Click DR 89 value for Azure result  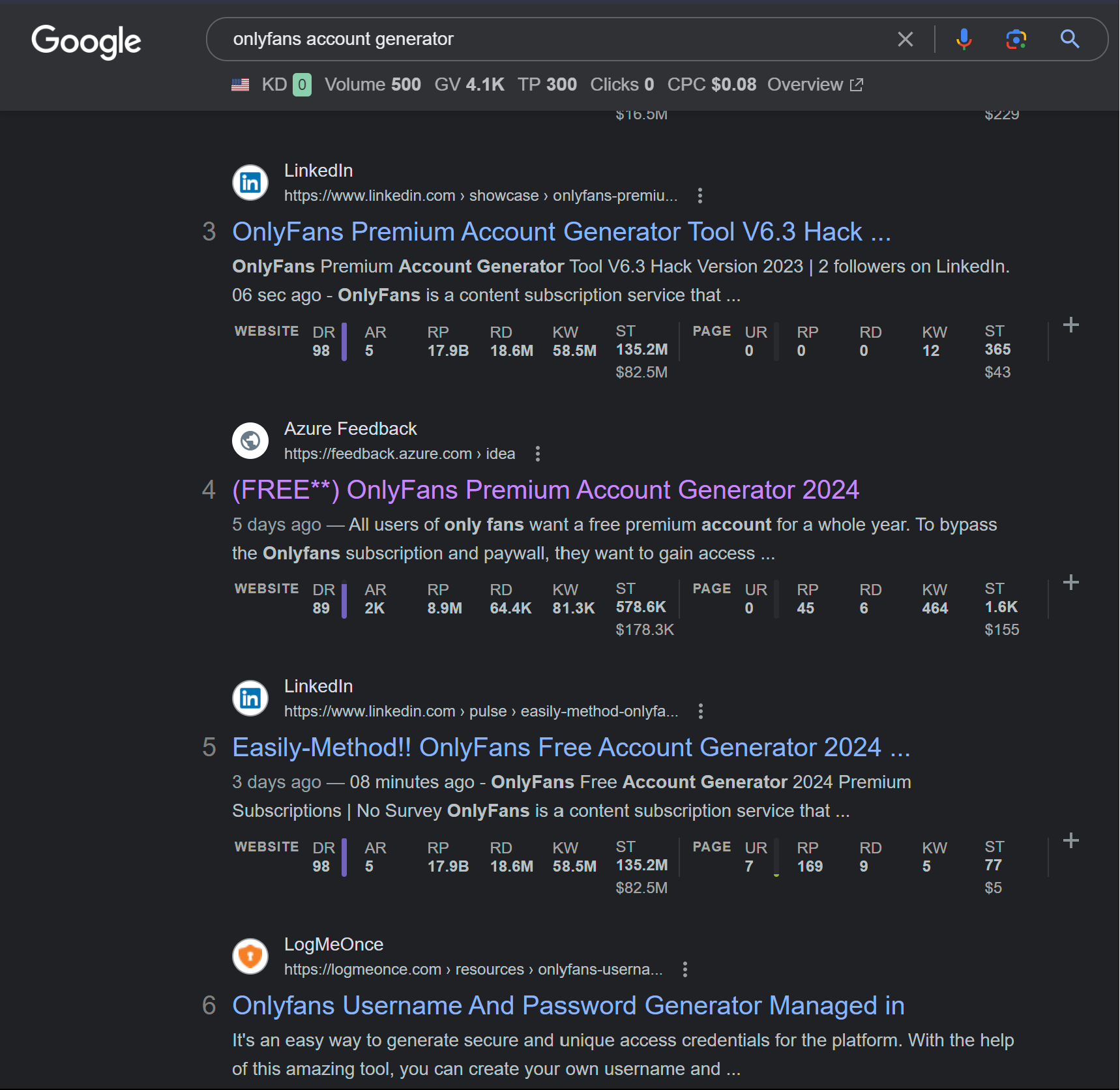[x=321, y=608]
